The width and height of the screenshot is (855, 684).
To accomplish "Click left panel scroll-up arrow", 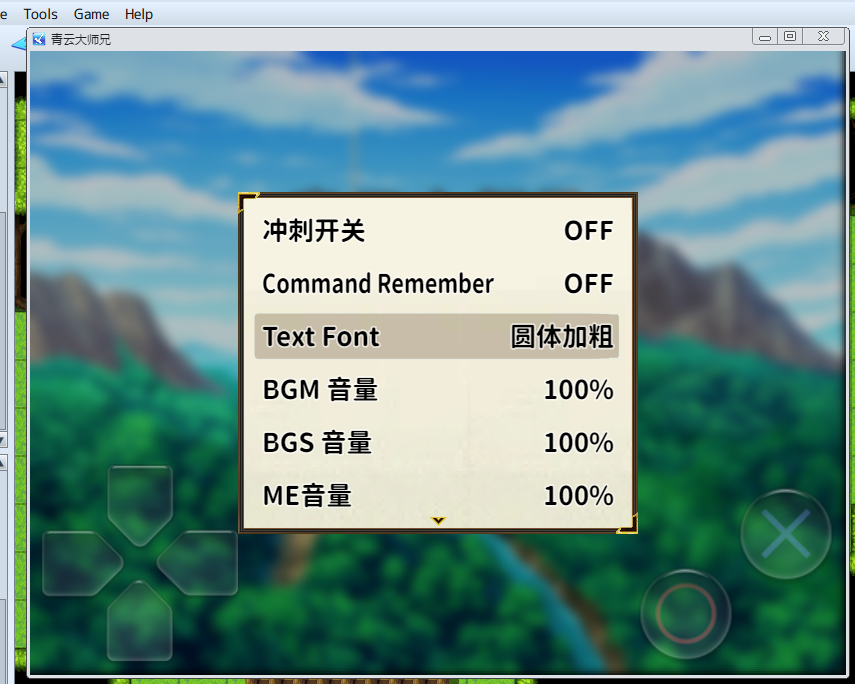I will pyautogui.click(x=3, y=81).
